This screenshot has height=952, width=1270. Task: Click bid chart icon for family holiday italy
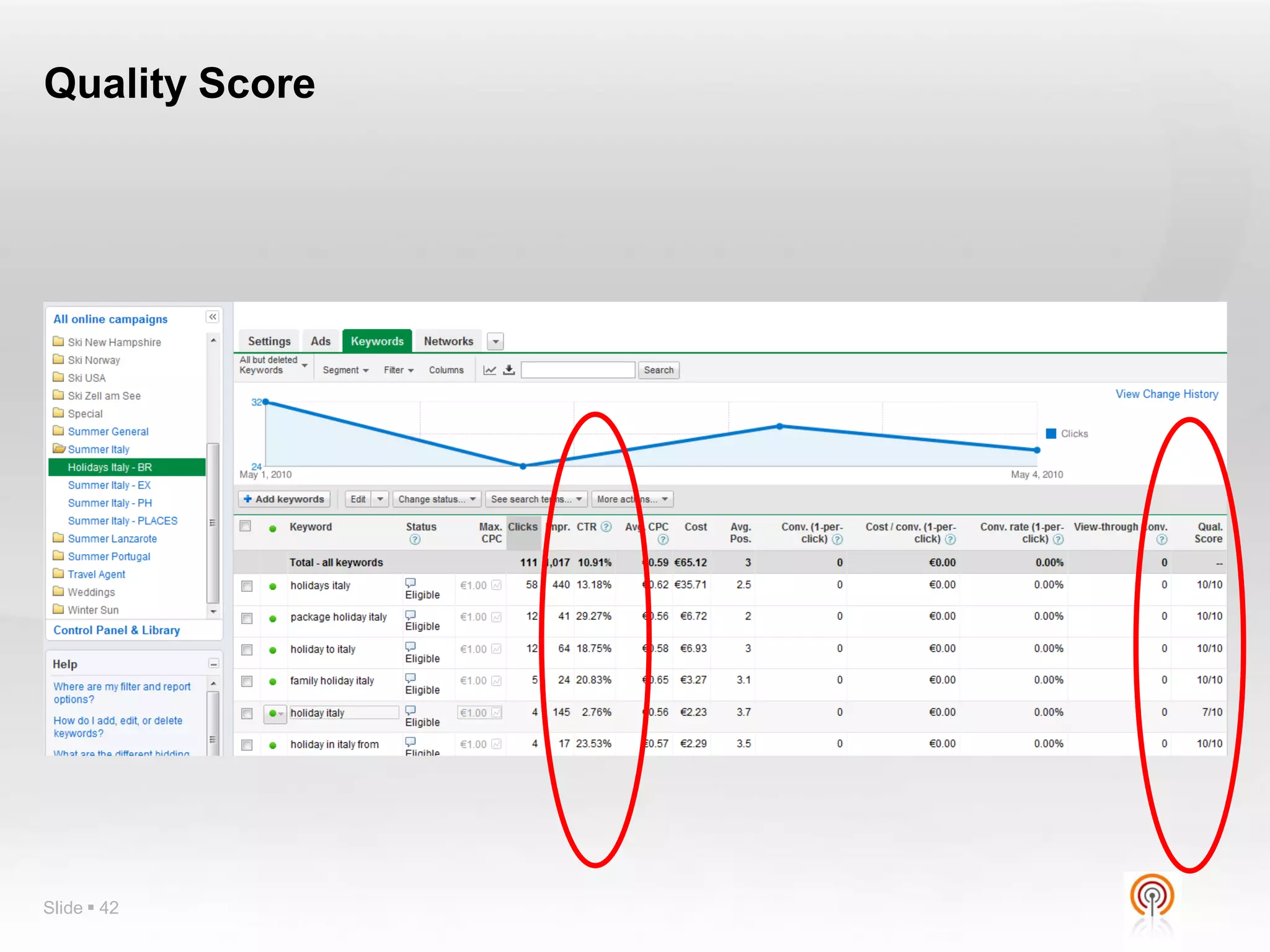tap(496, 681)
